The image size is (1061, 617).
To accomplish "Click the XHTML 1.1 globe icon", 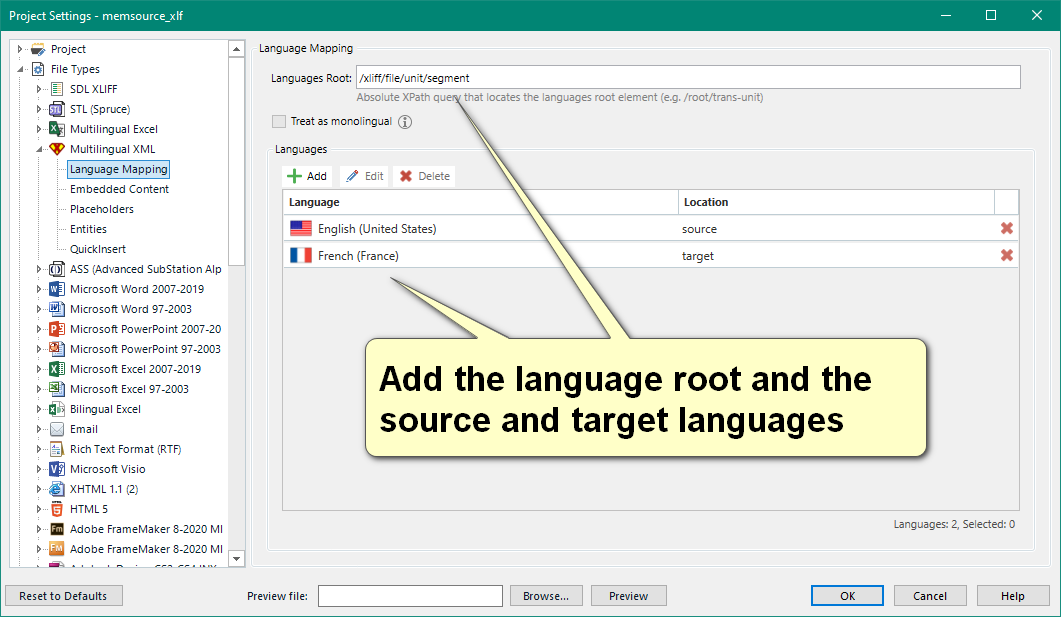I will 57,489.
